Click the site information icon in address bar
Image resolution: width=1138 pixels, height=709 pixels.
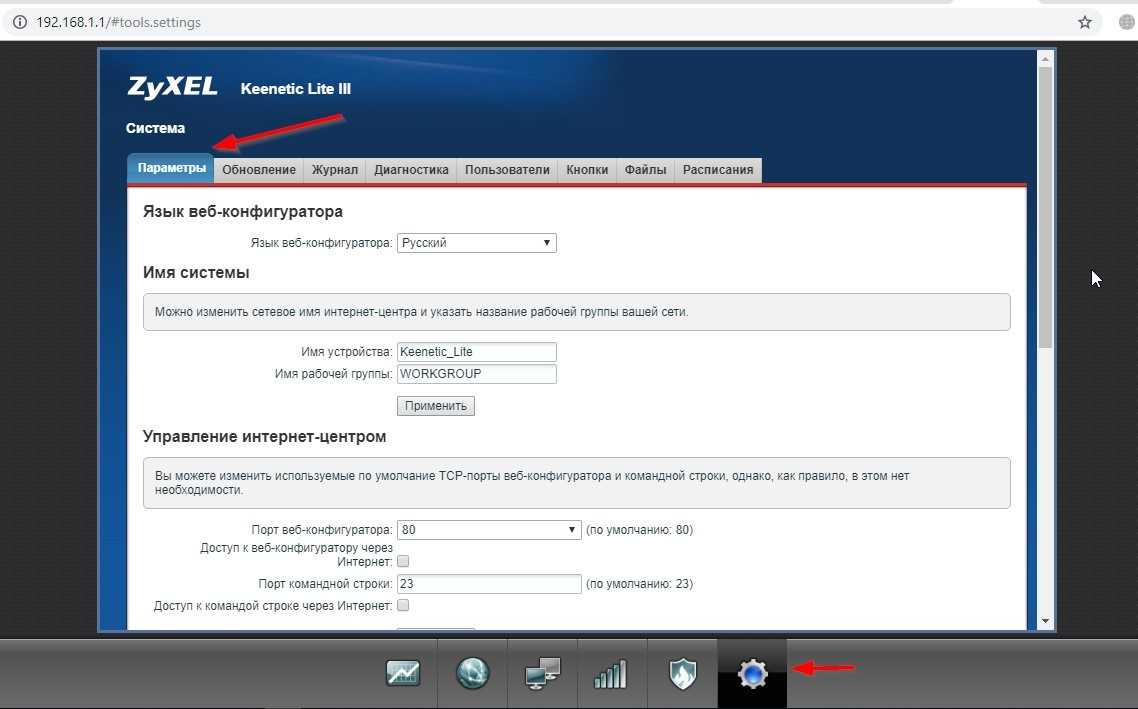[19, 22]
